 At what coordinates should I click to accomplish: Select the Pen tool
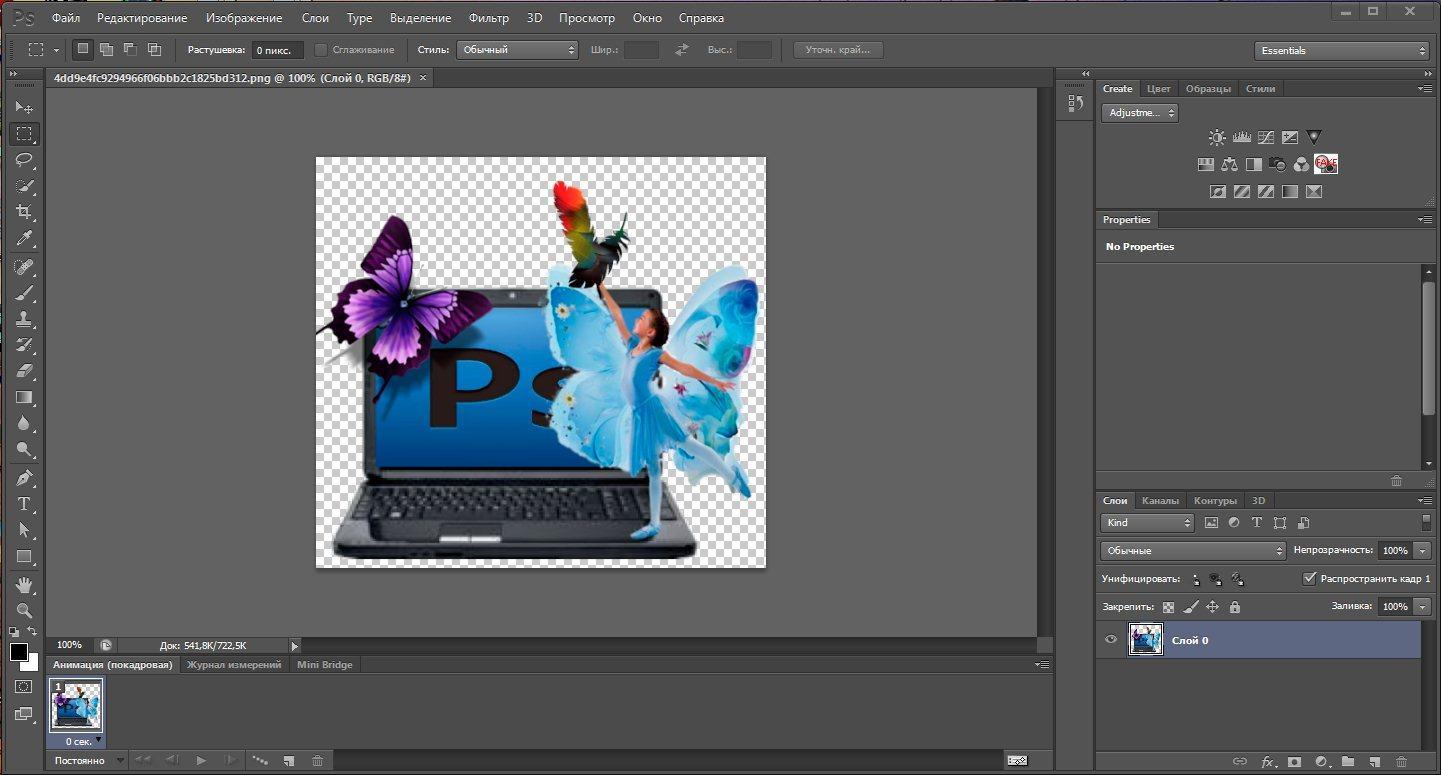(24, 477)
